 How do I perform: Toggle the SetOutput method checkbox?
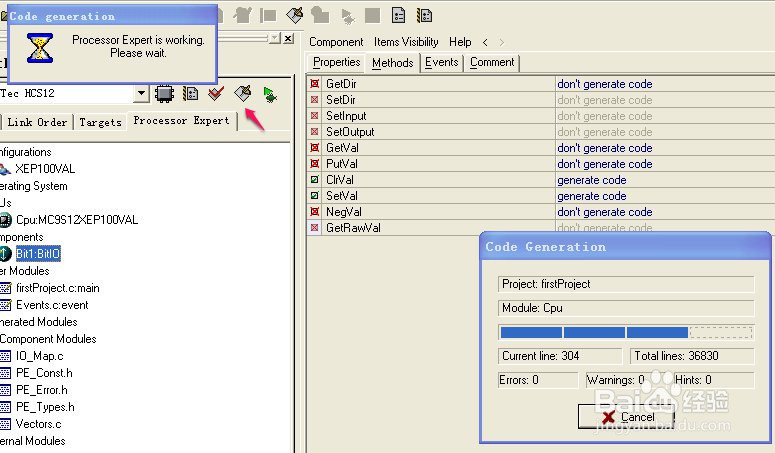tap(314, 132)
